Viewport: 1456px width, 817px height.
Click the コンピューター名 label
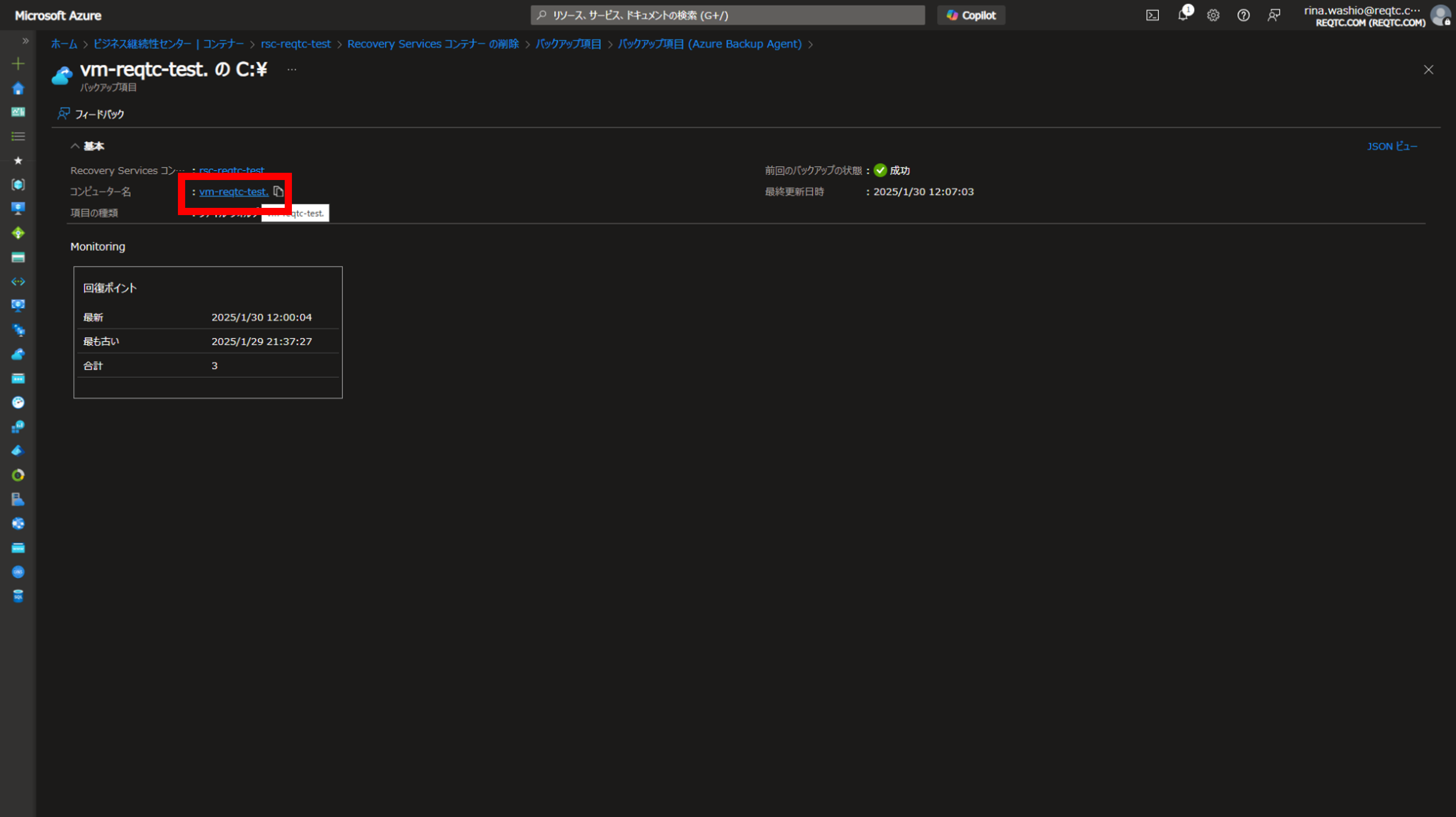100,192
